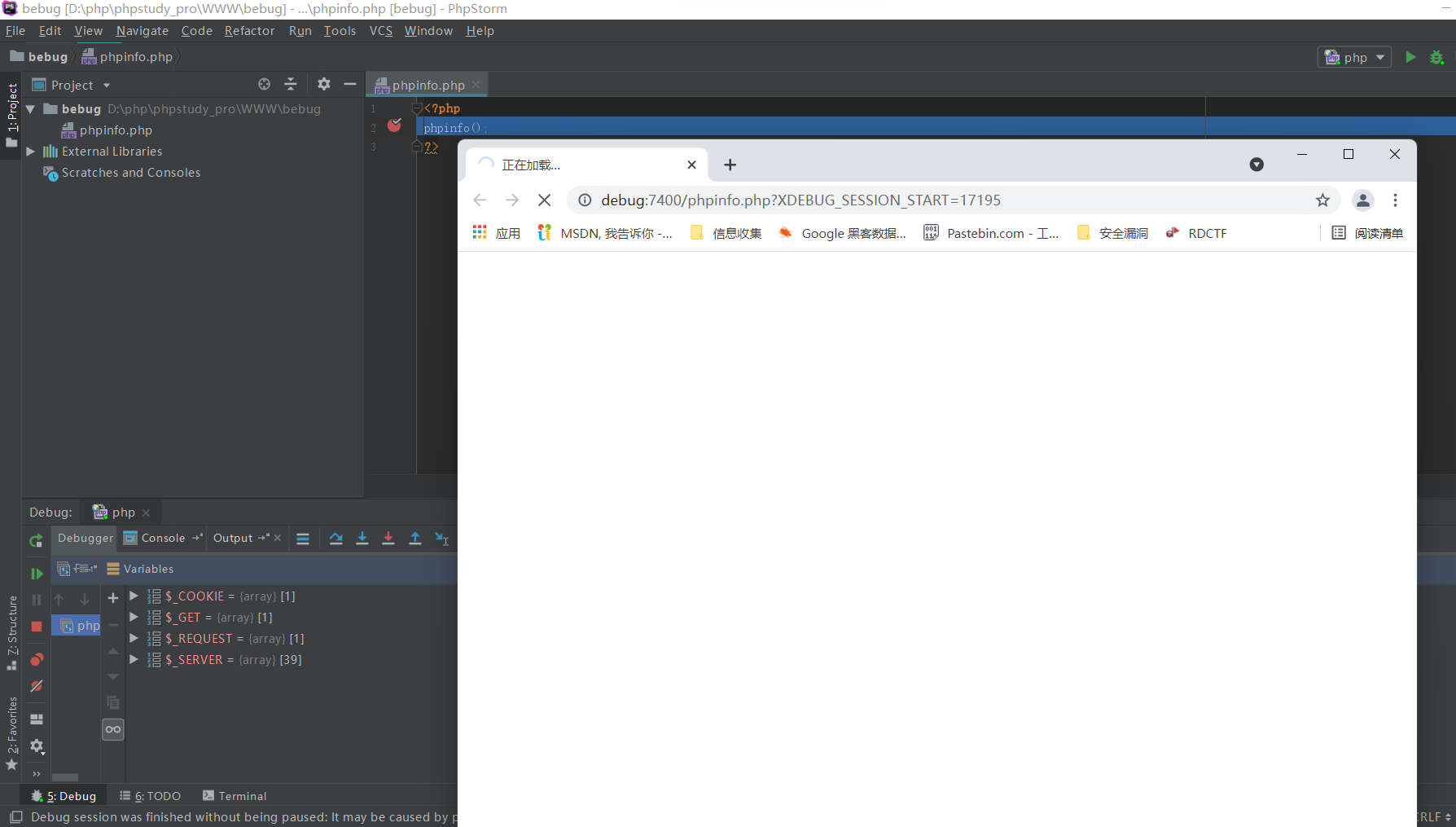Pause the program in Debug panel
The height and width of the screenshot is (827, 1456).
[x=37, y=600]
